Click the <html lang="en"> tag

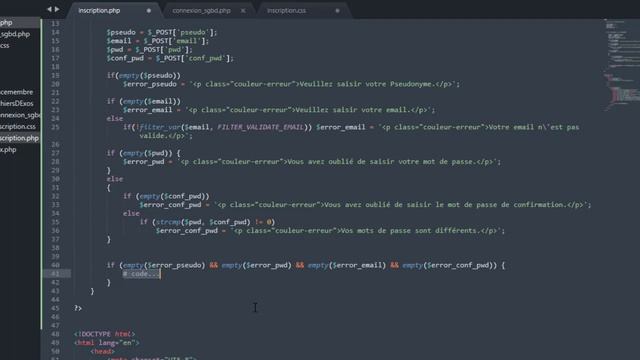107,342
